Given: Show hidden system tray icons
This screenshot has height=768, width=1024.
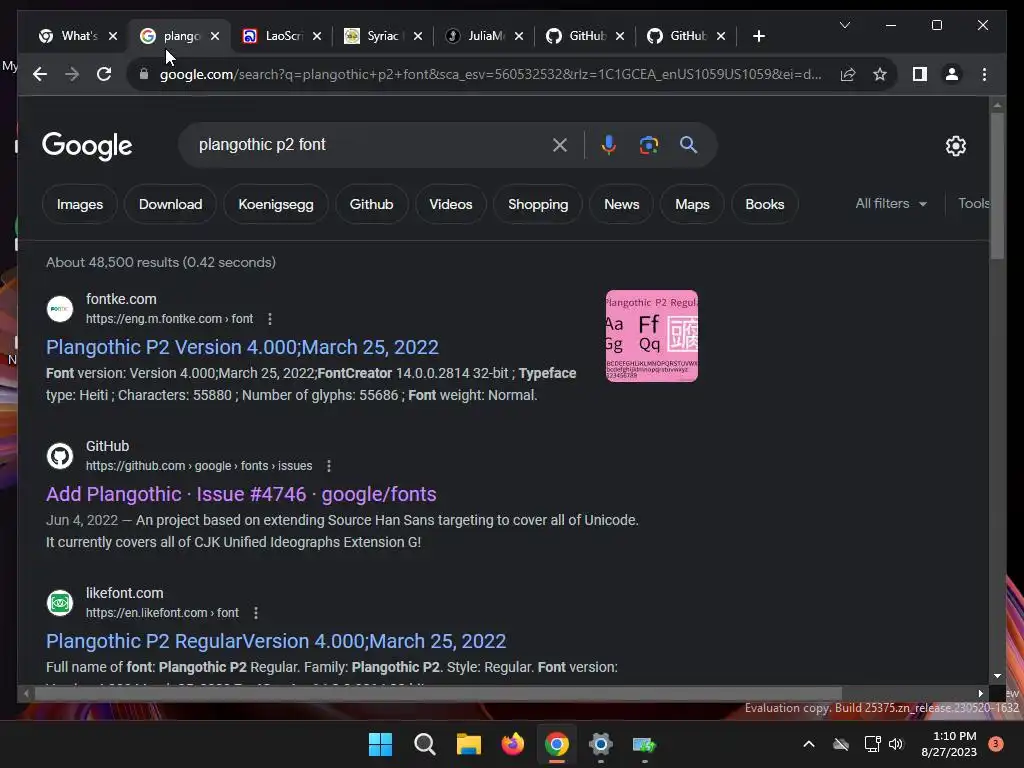Looking at the screenshot, I should [808, 744].
